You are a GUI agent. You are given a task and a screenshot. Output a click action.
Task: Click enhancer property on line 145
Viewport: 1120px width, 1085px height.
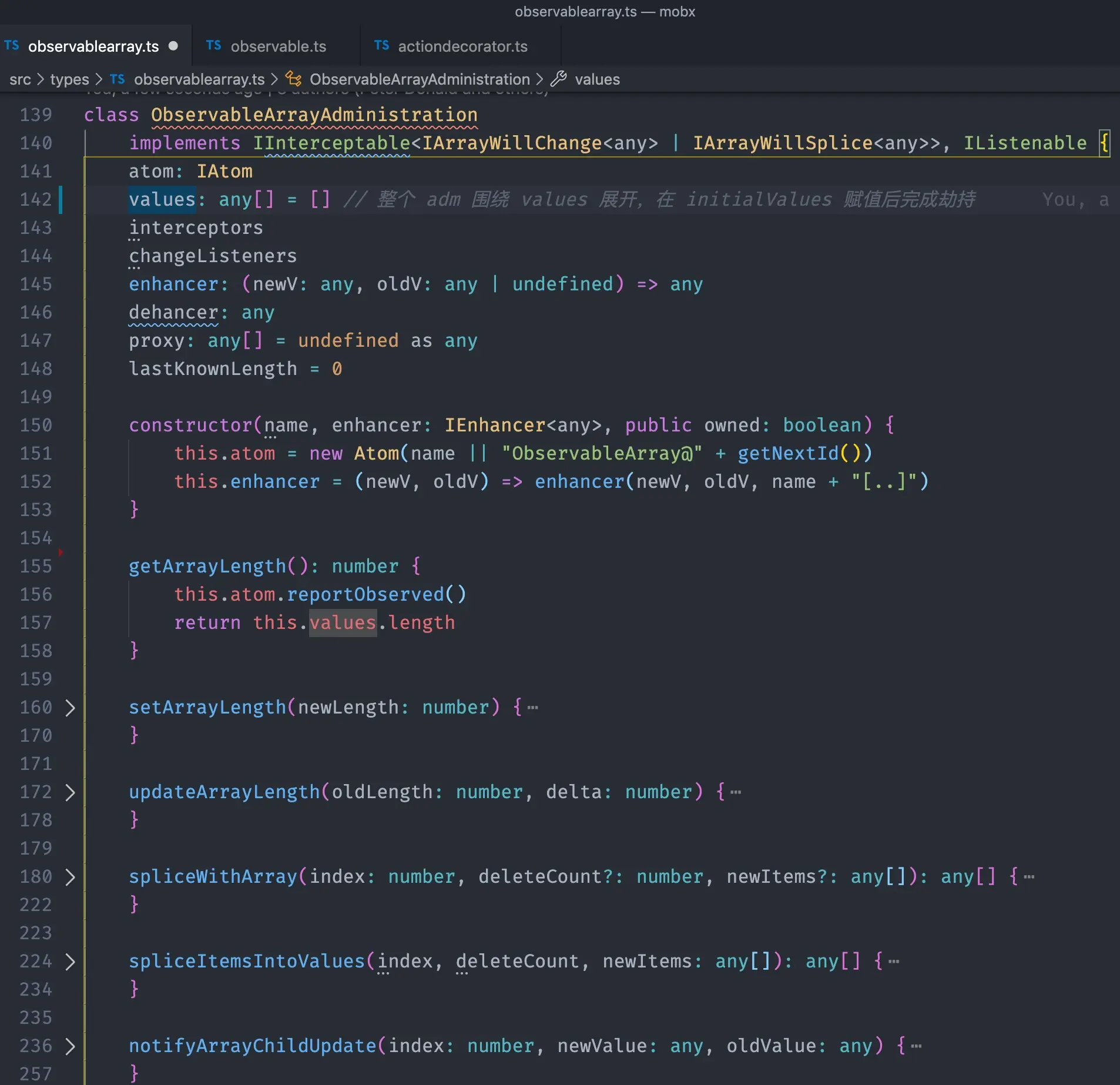click(173, 284)
